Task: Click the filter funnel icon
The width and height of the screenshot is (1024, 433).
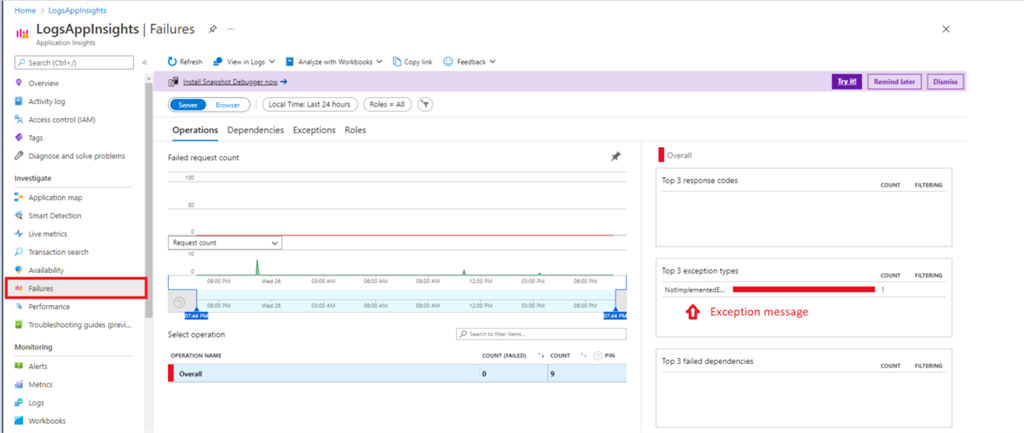Action: click(425, 104)
